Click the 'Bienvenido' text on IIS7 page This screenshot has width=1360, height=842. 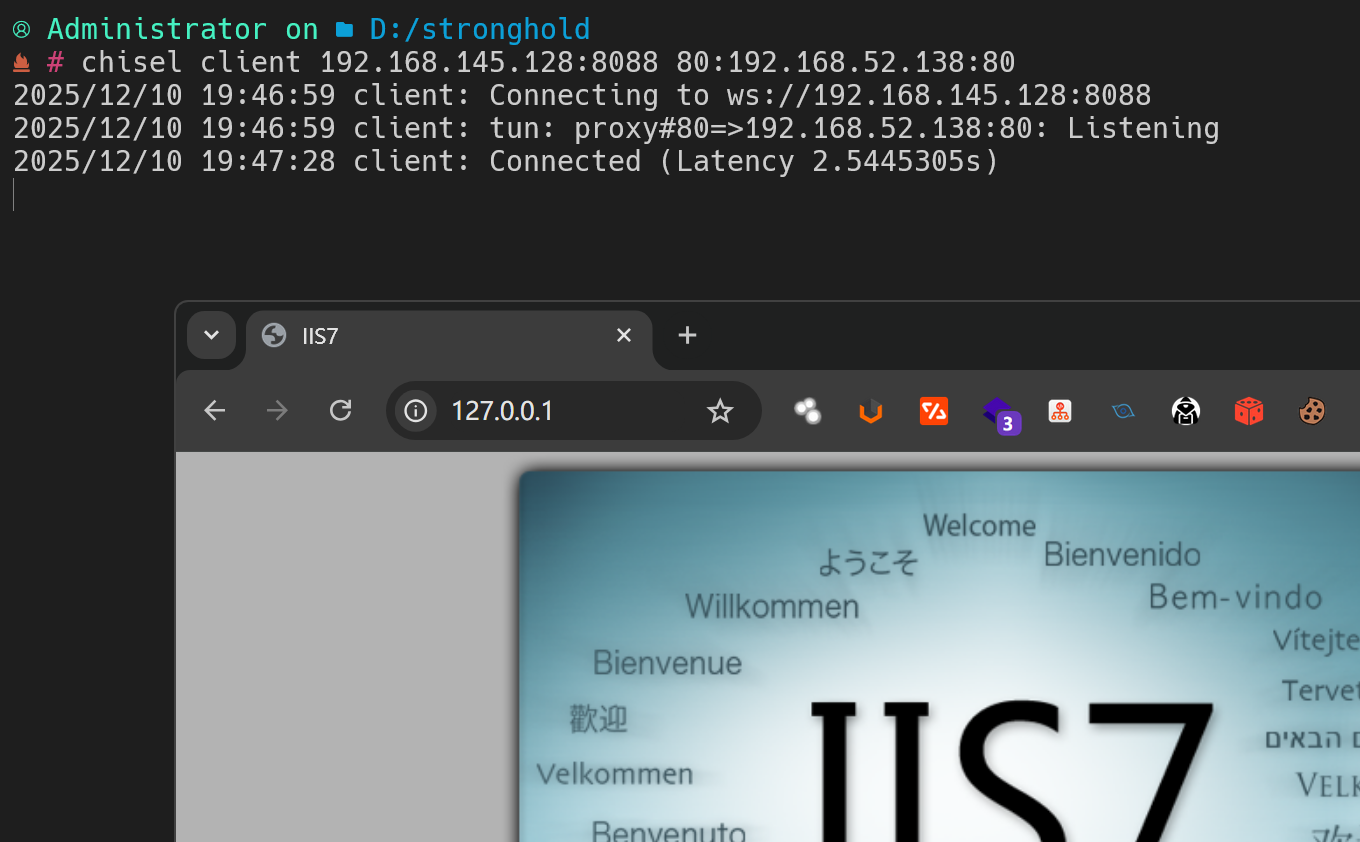coord(1122,554)
